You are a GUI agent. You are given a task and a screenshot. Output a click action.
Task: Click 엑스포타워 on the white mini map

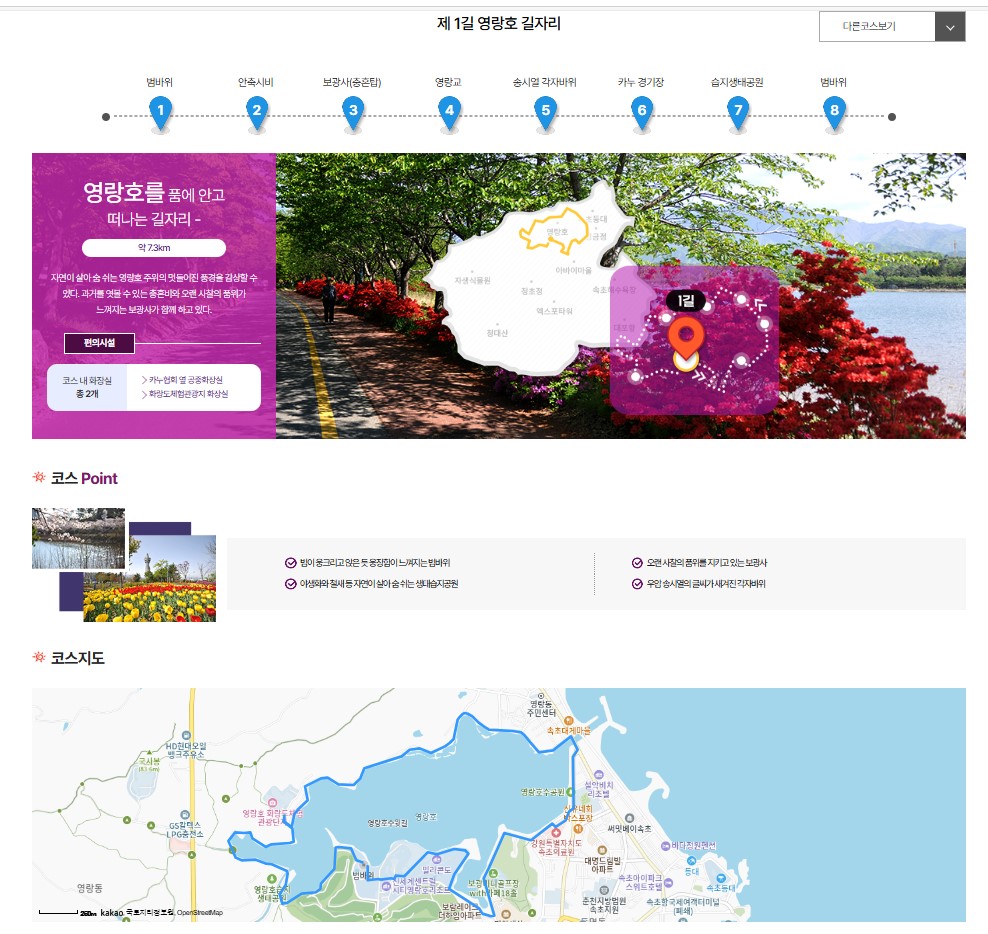554,311
